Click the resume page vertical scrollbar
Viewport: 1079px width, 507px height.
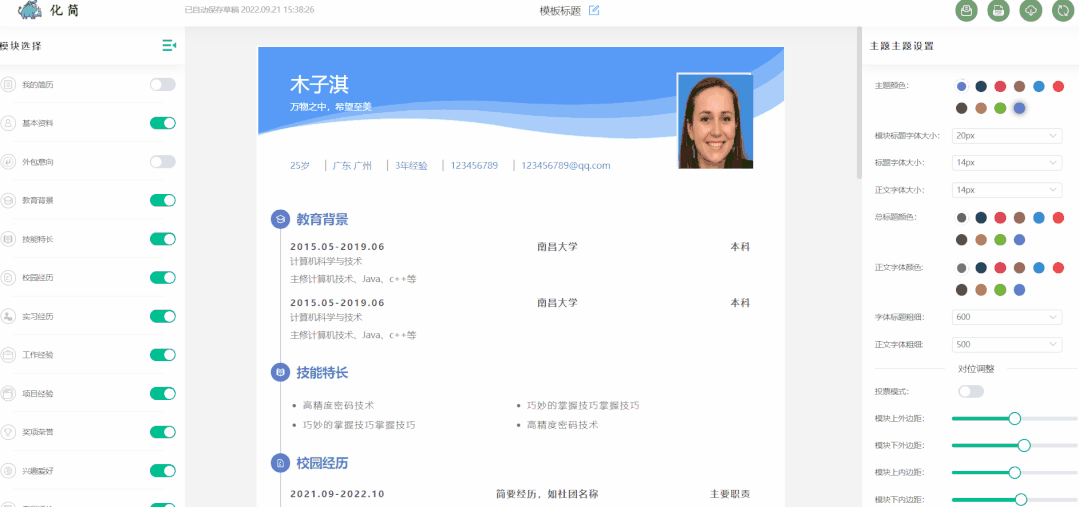[x=859, y=103]
